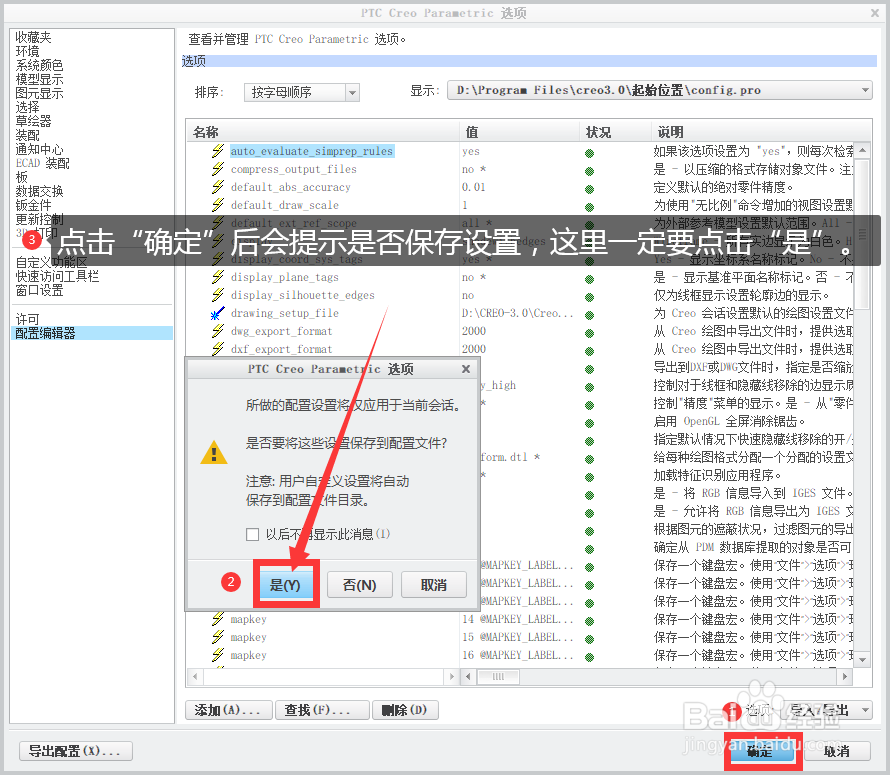Screen dimensions: 890x775
Task: Click the vertical scrollbar up arrow
Action: (x=863, y=150)
